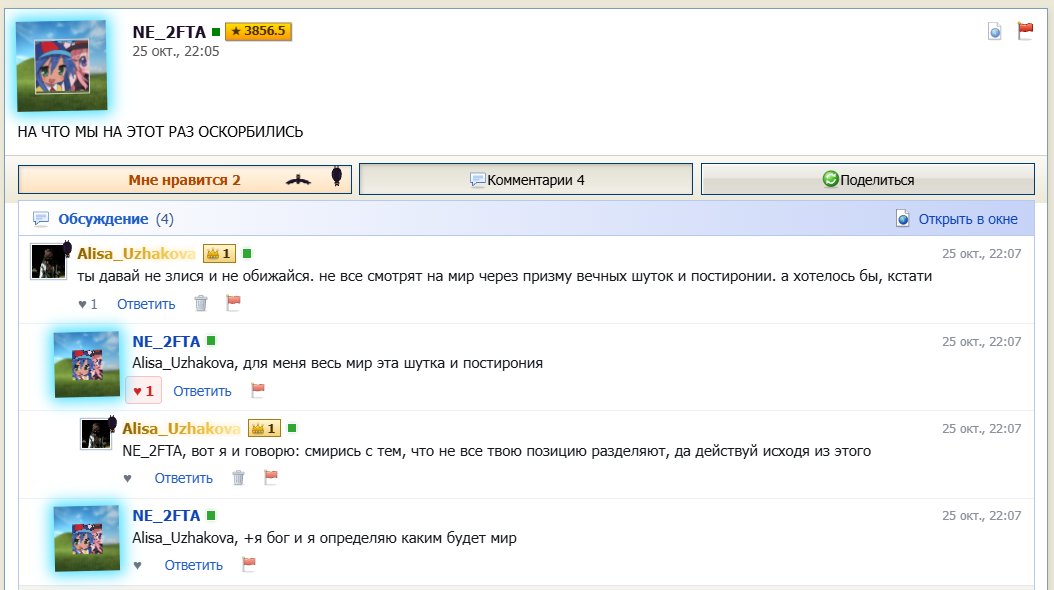Open NE_2FTA's avatar in the post header

[62, 66]
